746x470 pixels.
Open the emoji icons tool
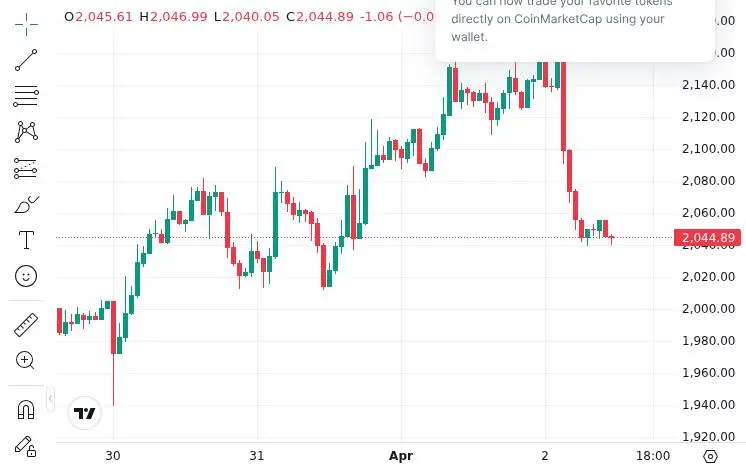coord(26,275)
